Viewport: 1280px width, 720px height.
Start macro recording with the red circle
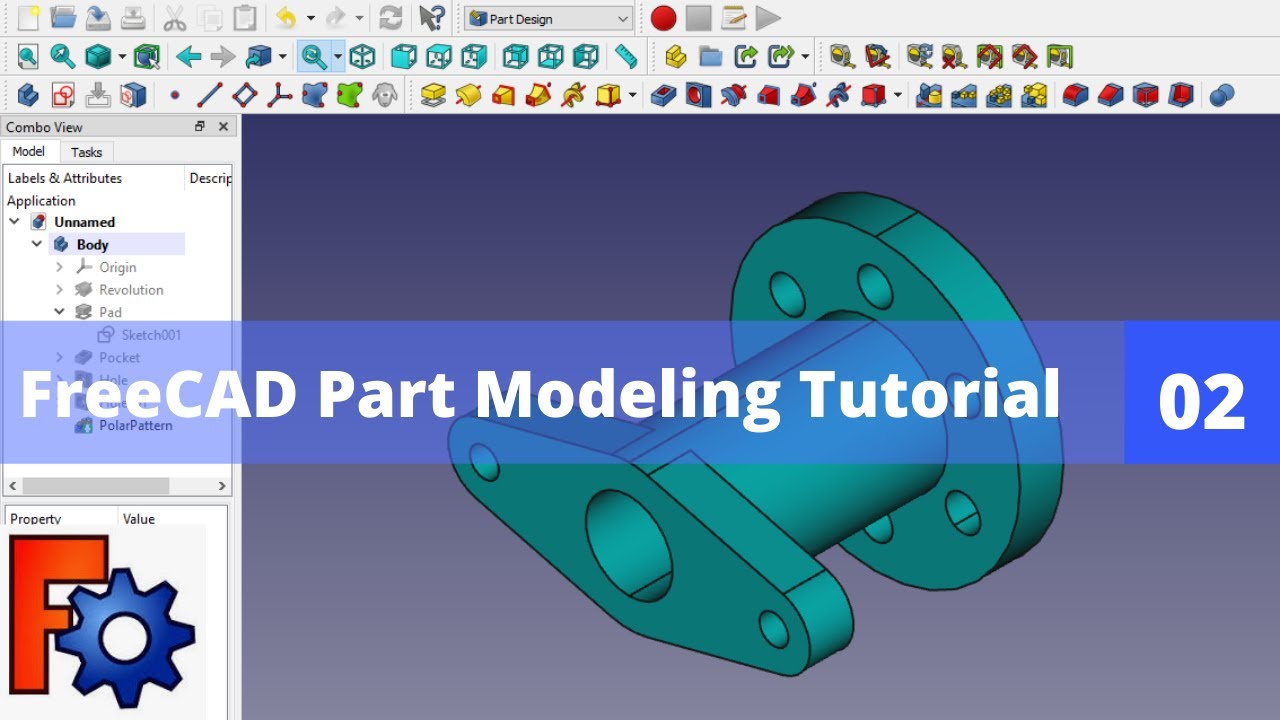[663, 18]
